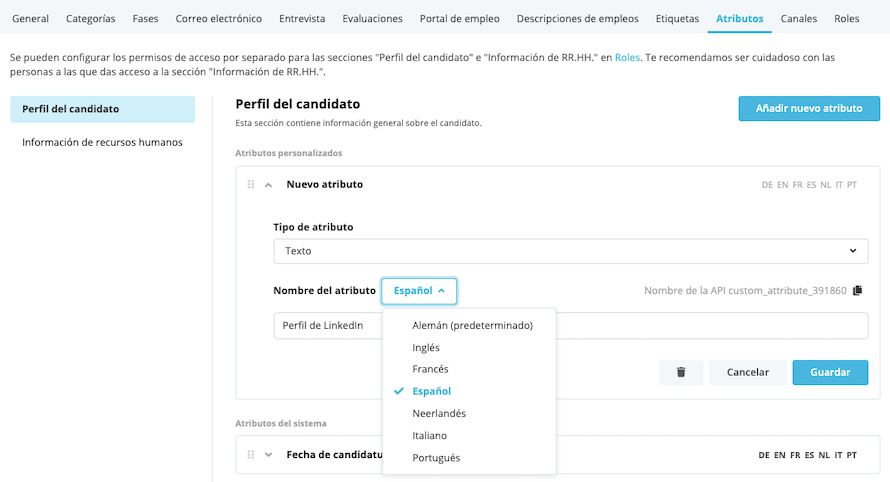Image resolution: width=890 pixels, height=482 pixels.
Task: Collapse the Nuevo atributo section
Action: tap(268, 185)
